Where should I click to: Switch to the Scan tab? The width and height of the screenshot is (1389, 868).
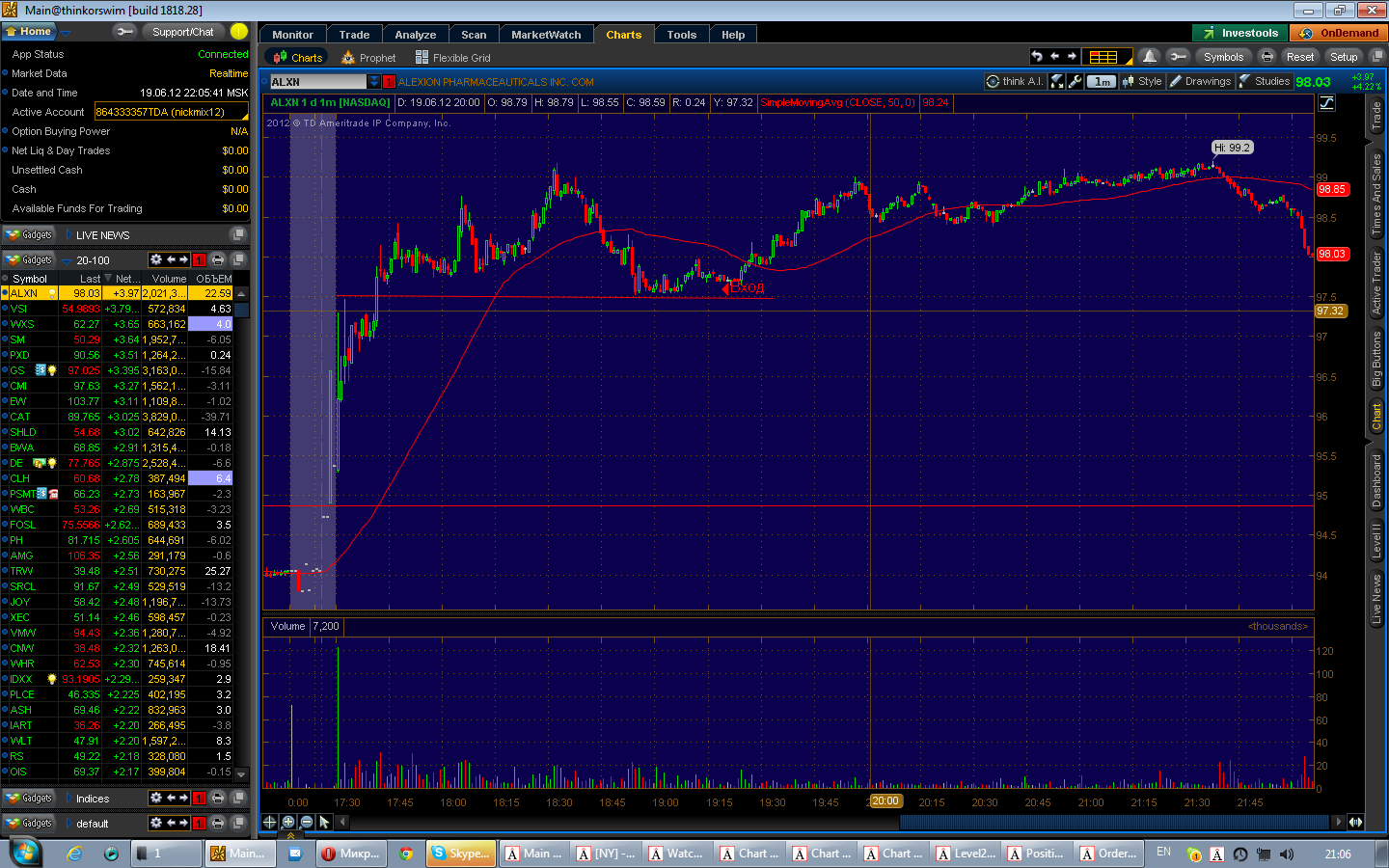click(x=474, y=35)
